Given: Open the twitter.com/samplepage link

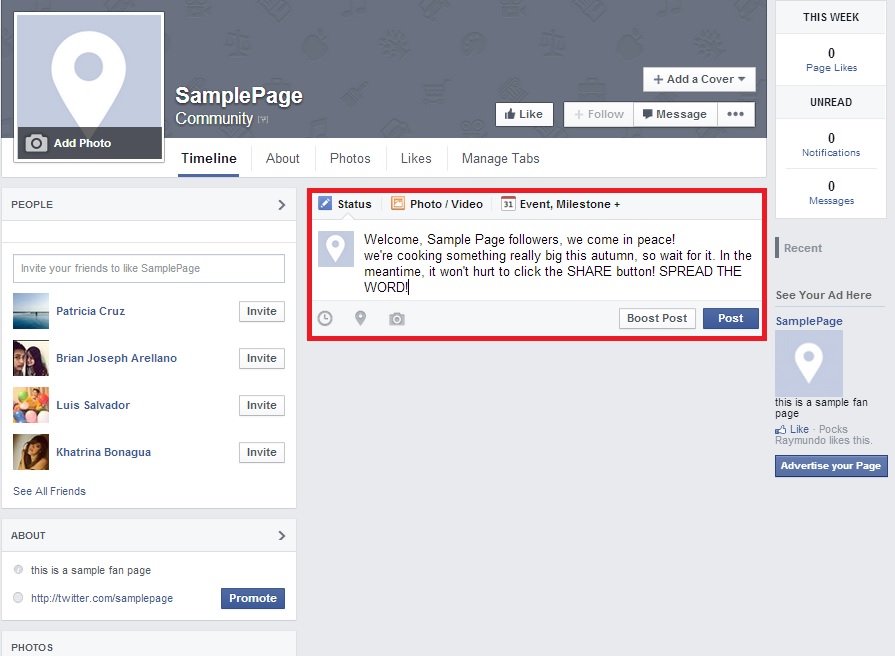Looking at the screenshot, I should click(x=102, y=598).
